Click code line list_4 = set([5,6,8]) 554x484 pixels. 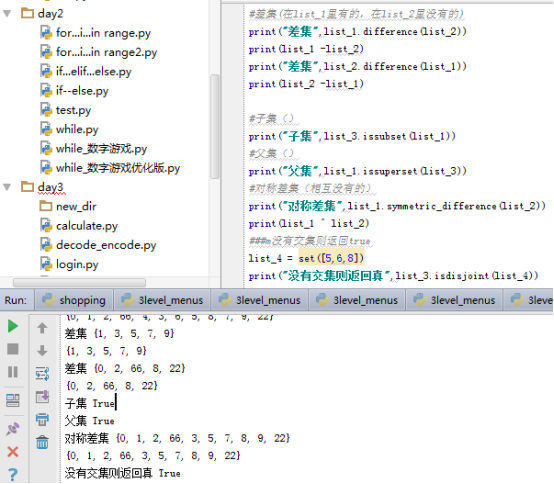click(306, 258)
